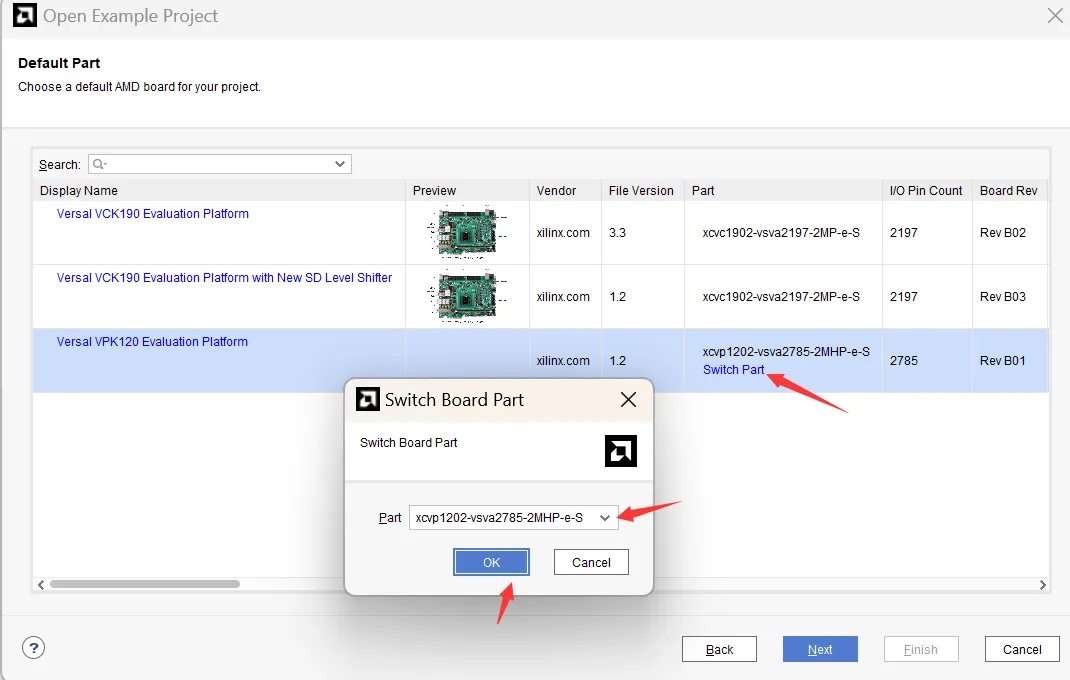The image size is (1070, 680).
Task: Click the horizontal scrollbar under board table
Action: tap(144, 584)
